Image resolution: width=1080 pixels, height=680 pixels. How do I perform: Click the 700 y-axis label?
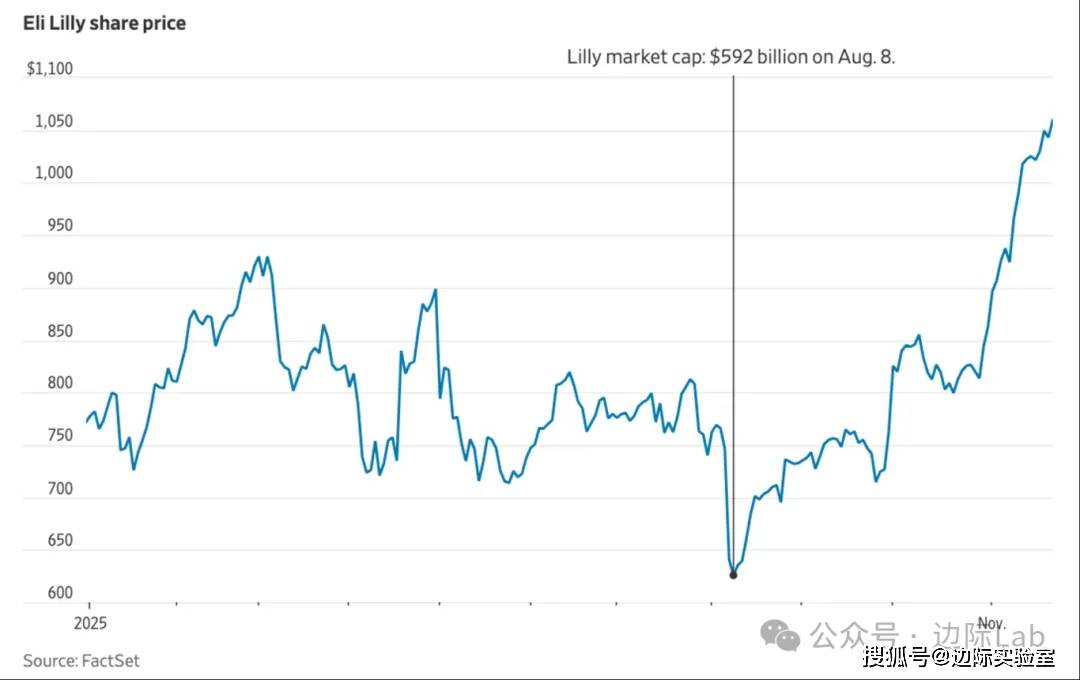(59, 489)
